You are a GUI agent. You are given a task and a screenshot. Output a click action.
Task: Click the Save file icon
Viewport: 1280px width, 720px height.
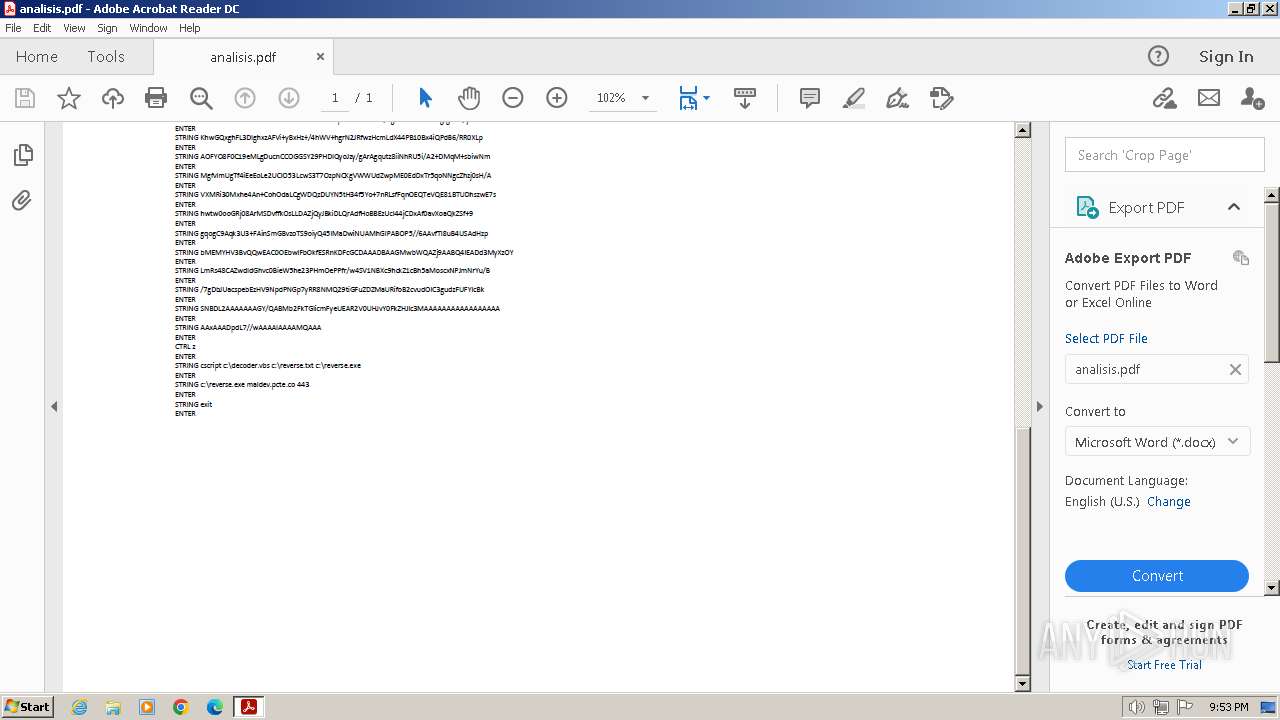click(25, 98)
